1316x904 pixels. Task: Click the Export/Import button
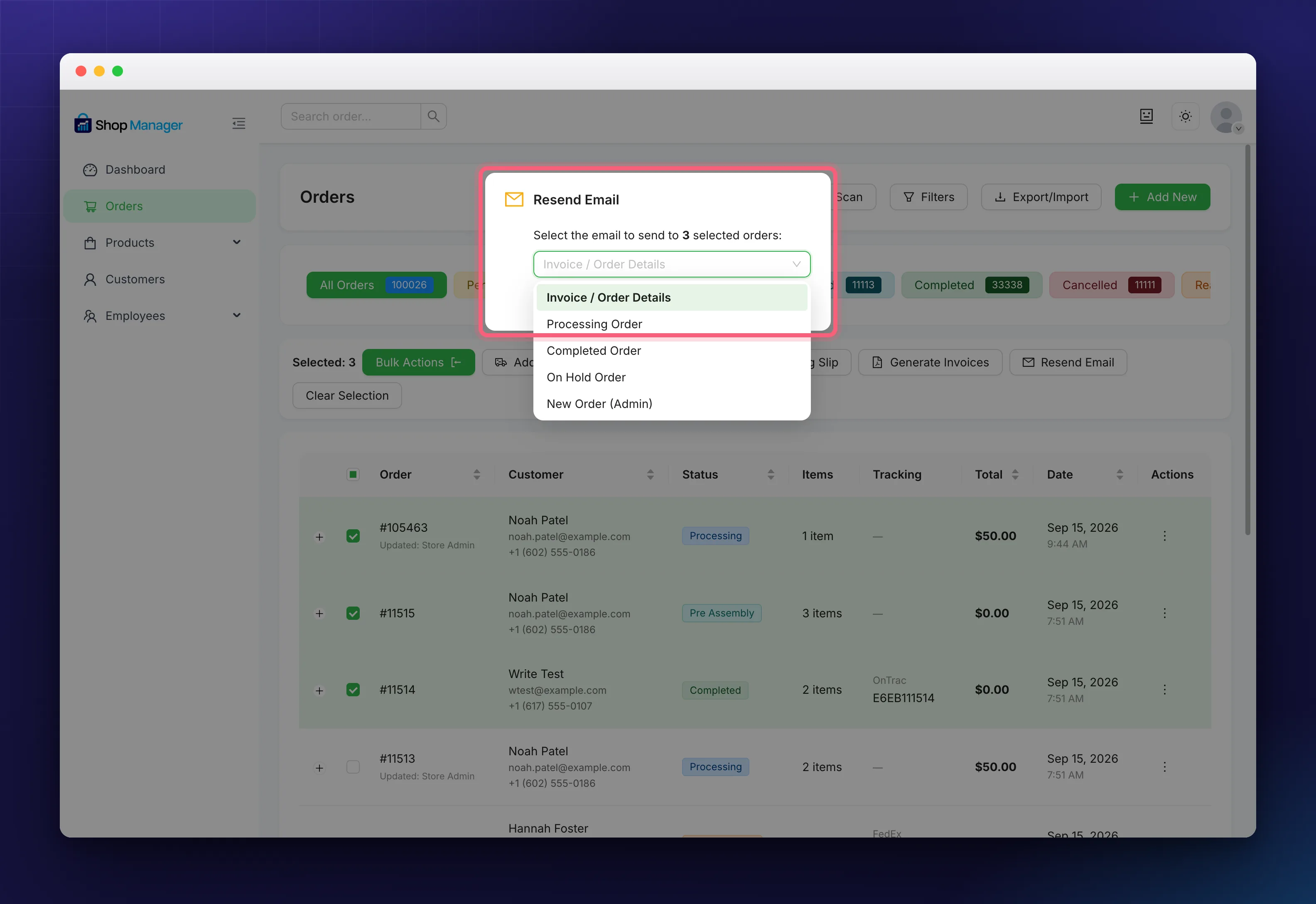(x=1041, y=197)
